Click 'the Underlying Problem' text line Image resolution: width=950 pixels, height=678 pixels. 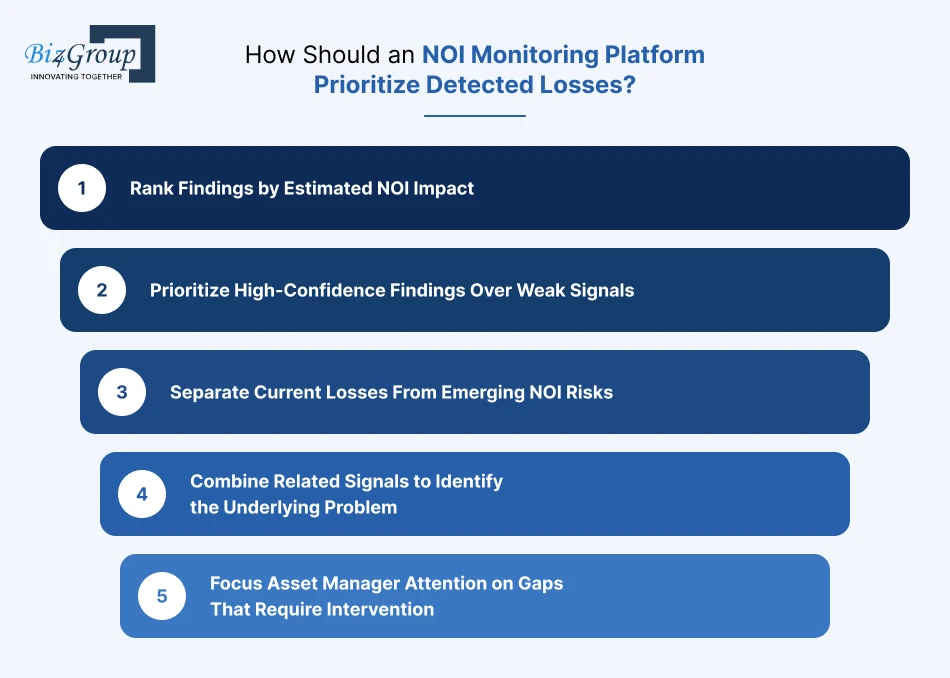click(x=294, y=507)
